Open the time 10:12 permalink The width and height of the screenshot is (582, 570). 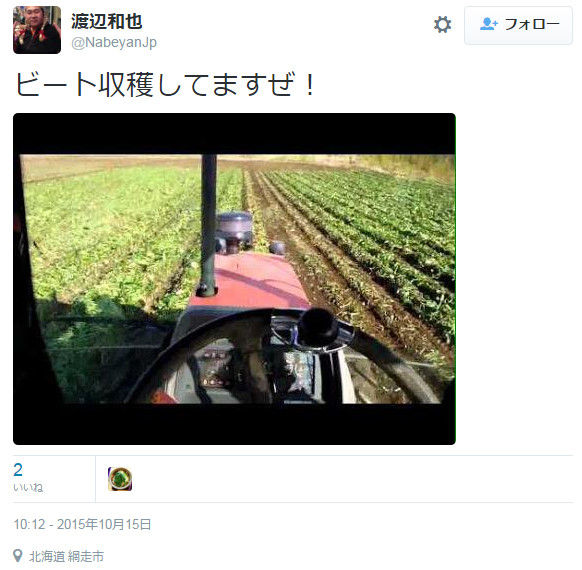click(x=29, y=524)
